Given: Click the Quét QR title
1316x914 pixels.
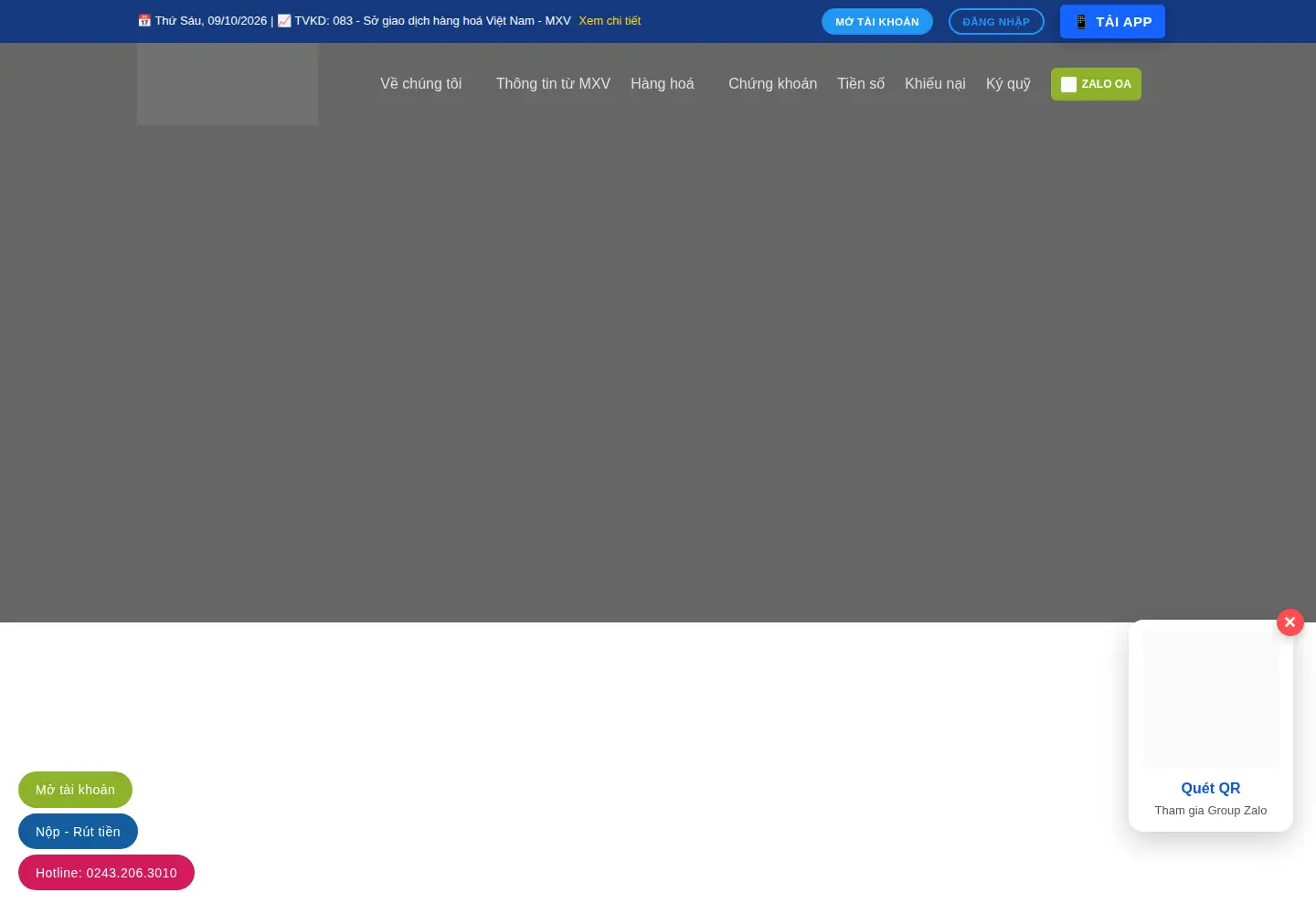Looking at the screenshot, I should 1211,789.
